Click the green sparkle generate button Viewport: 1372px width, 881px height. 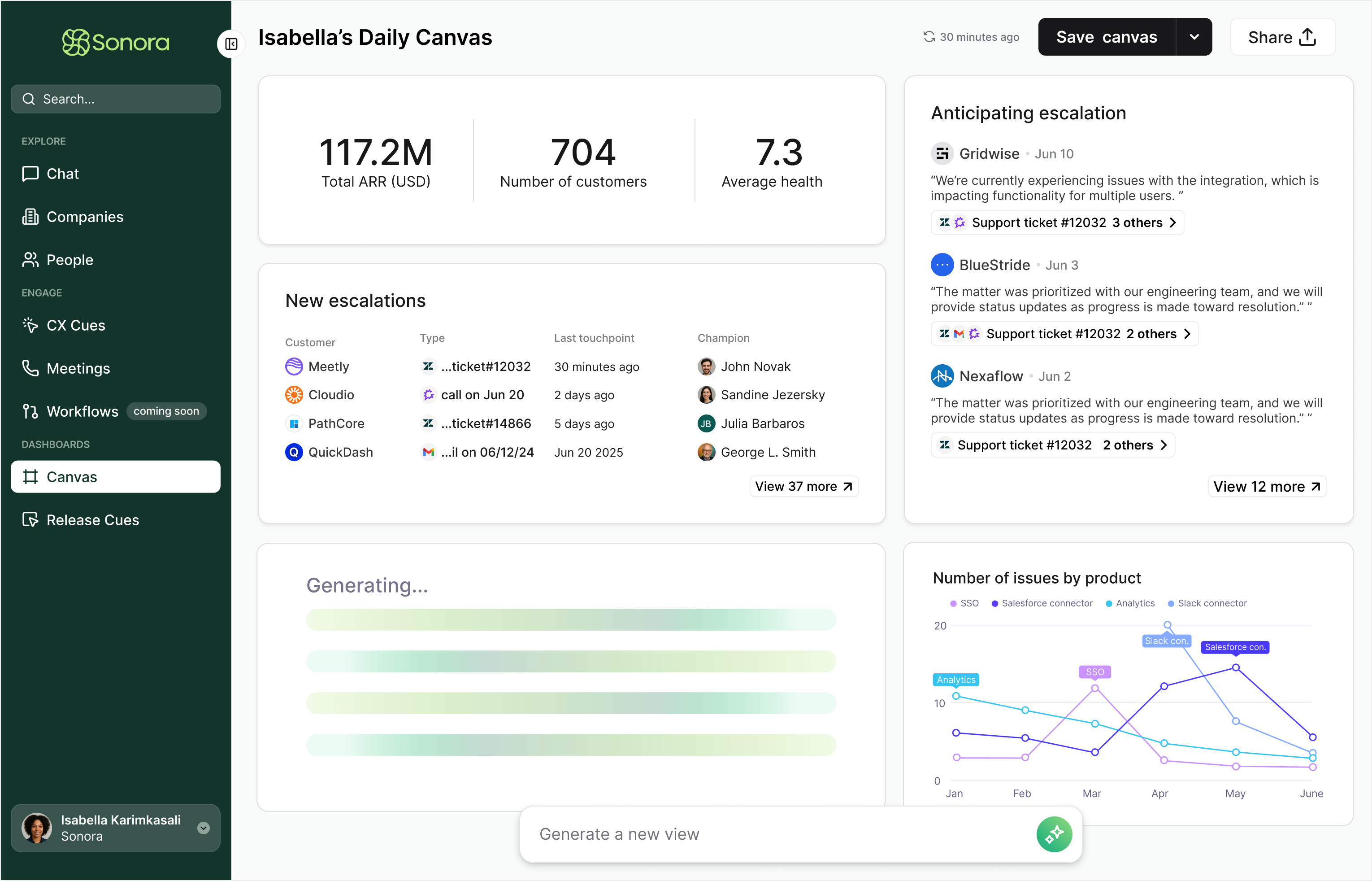(1054, 834)
